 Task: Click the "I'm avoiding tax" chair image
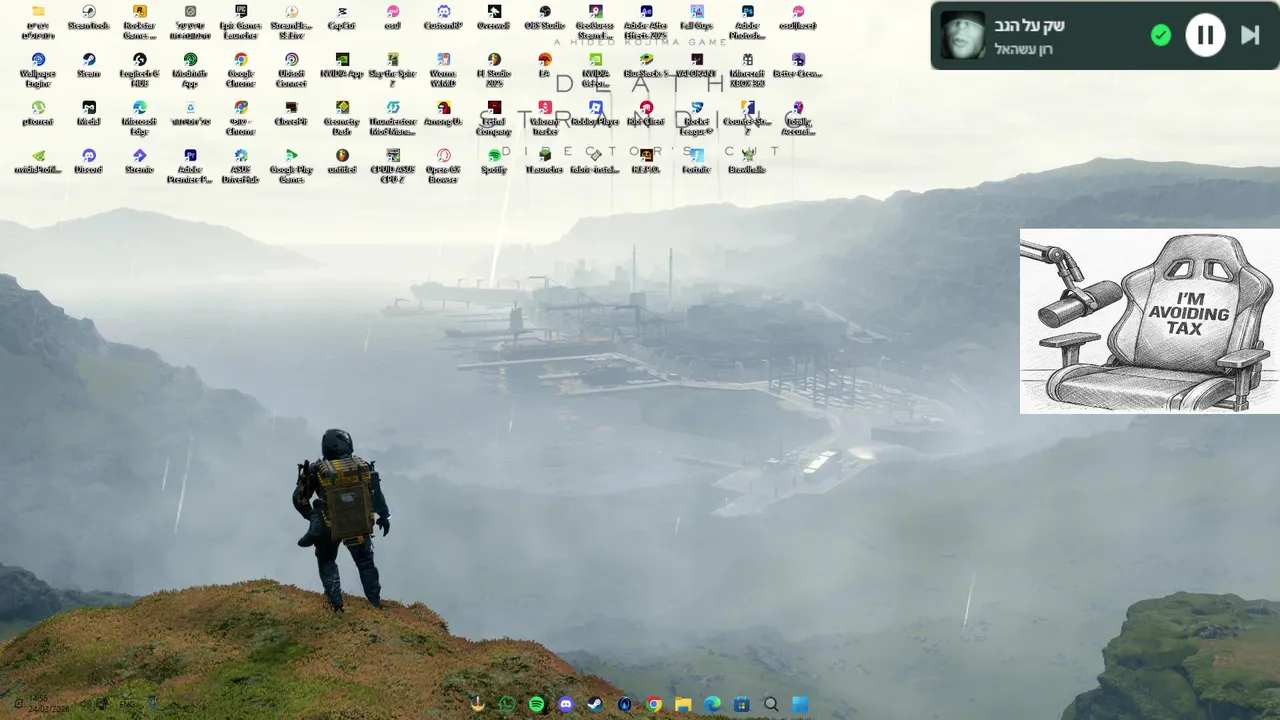click(x=1150, y=321)
